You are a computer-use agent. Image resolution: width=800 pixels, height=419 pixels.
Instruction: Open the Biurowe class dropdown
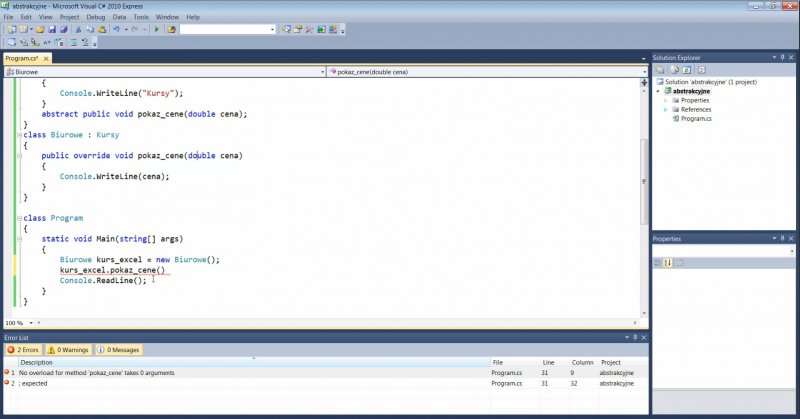pyautogui.click(x=320, y=72)
